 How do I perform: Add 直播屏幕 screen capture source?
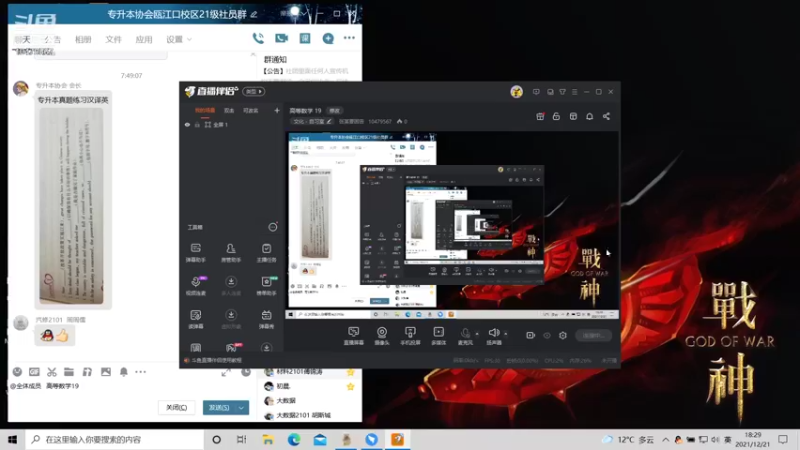[353, 336]
